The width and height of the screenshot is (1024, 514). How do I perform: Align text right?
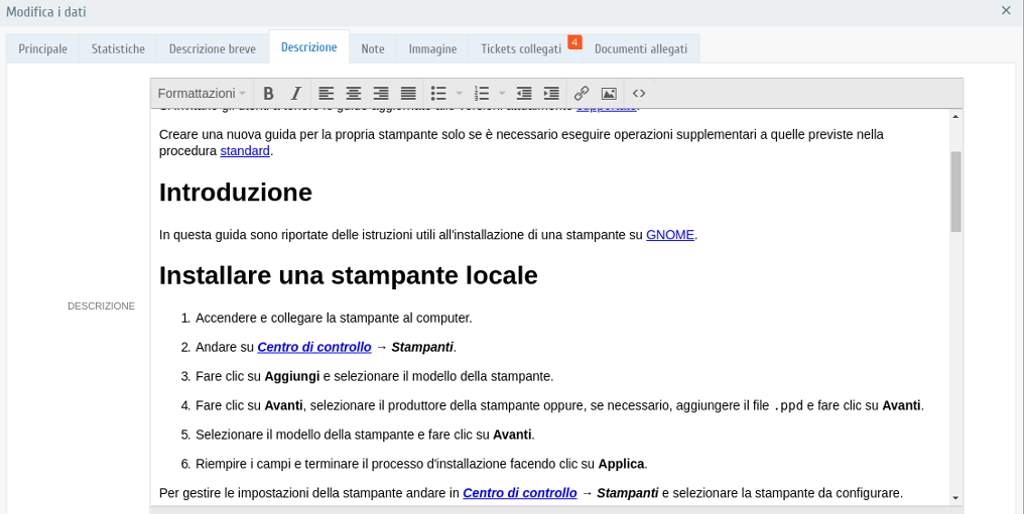(x=381, y=93)
